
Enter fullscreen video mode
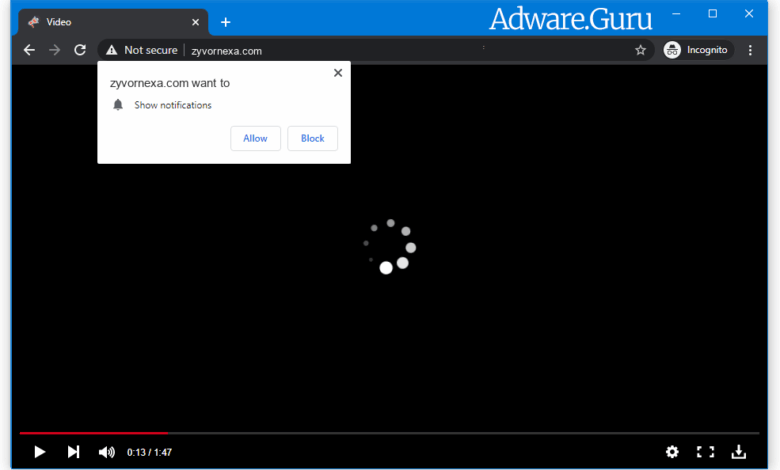705,452
